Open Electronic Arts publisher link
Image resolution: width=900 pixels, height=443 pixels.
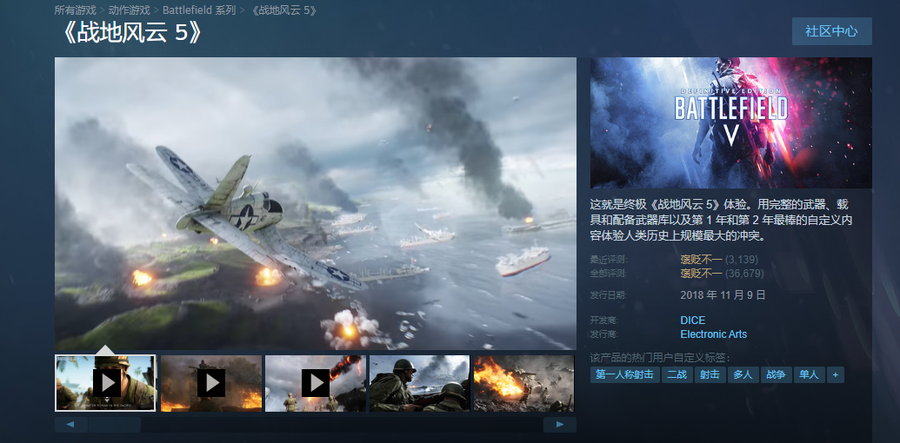[713, 334]
